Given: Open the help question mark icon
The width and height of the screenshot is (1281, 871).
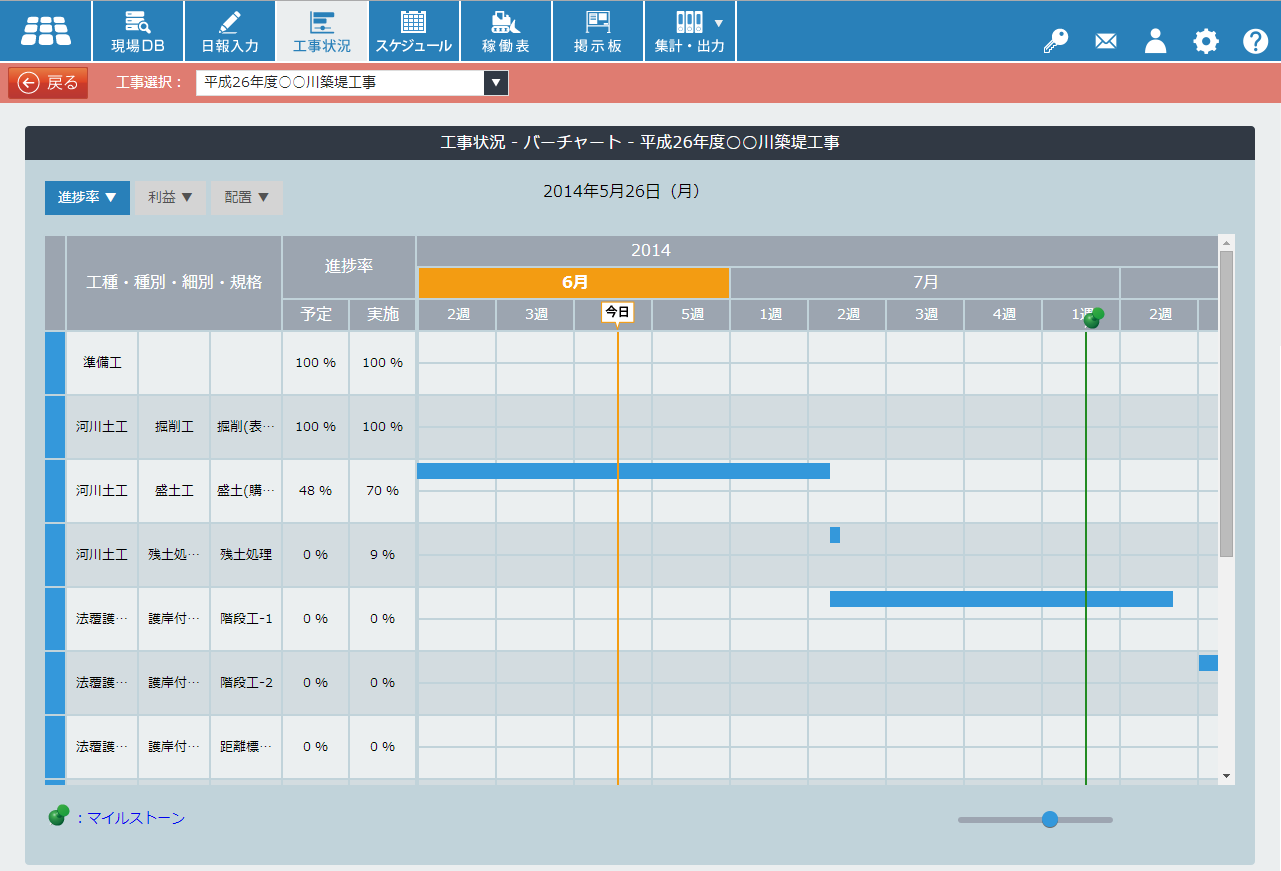Looking at the screenshot, I should (1256, 41).
